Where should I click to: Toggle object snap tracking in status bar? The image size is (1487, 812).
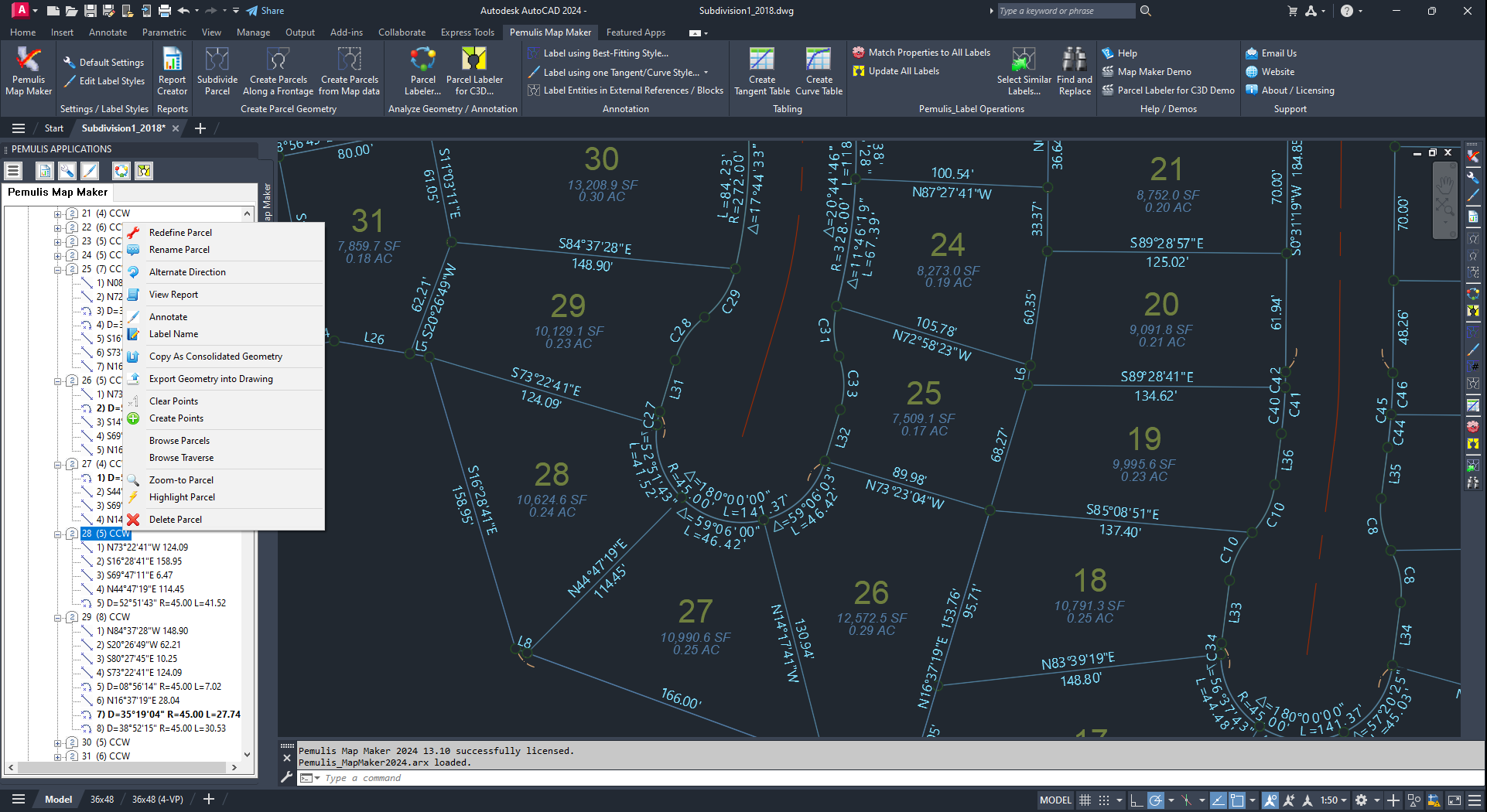1218,800
